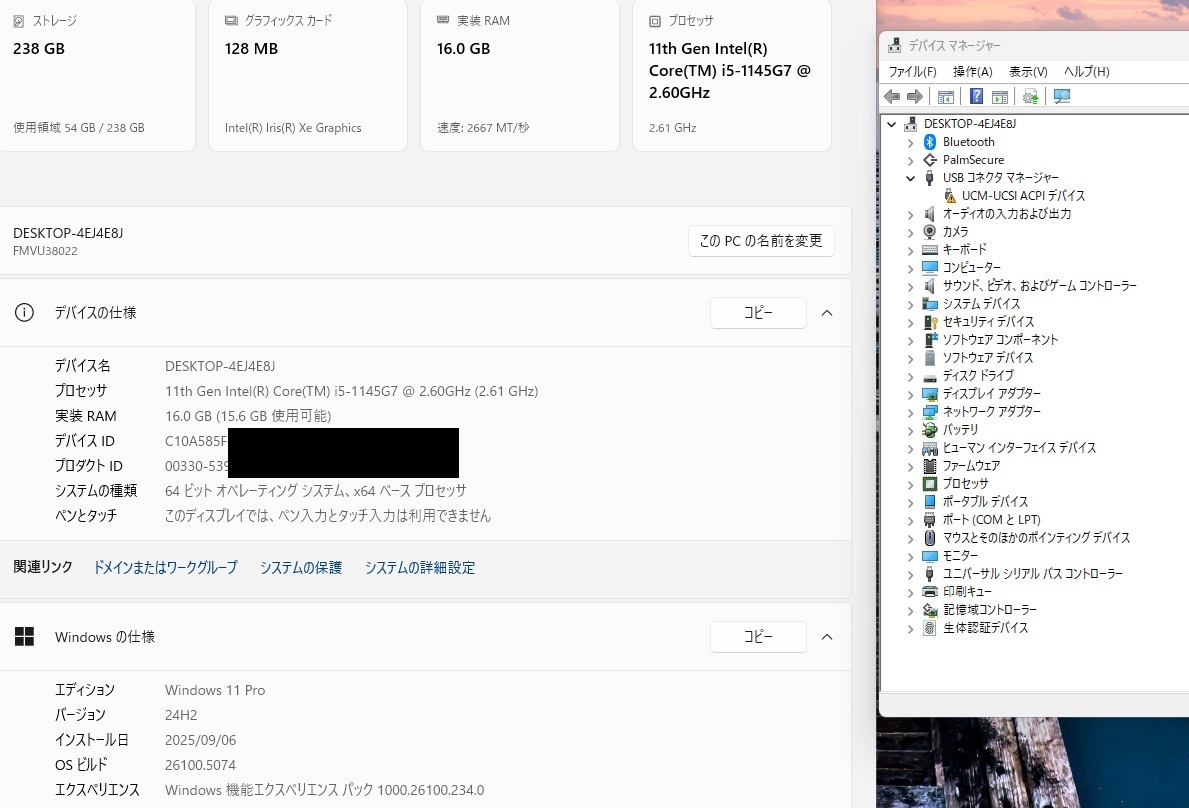The height and width of the screenshot is (808, 1189).
Task: Click the Windows logo beside Windows の仕様
Action: (24, 637)
